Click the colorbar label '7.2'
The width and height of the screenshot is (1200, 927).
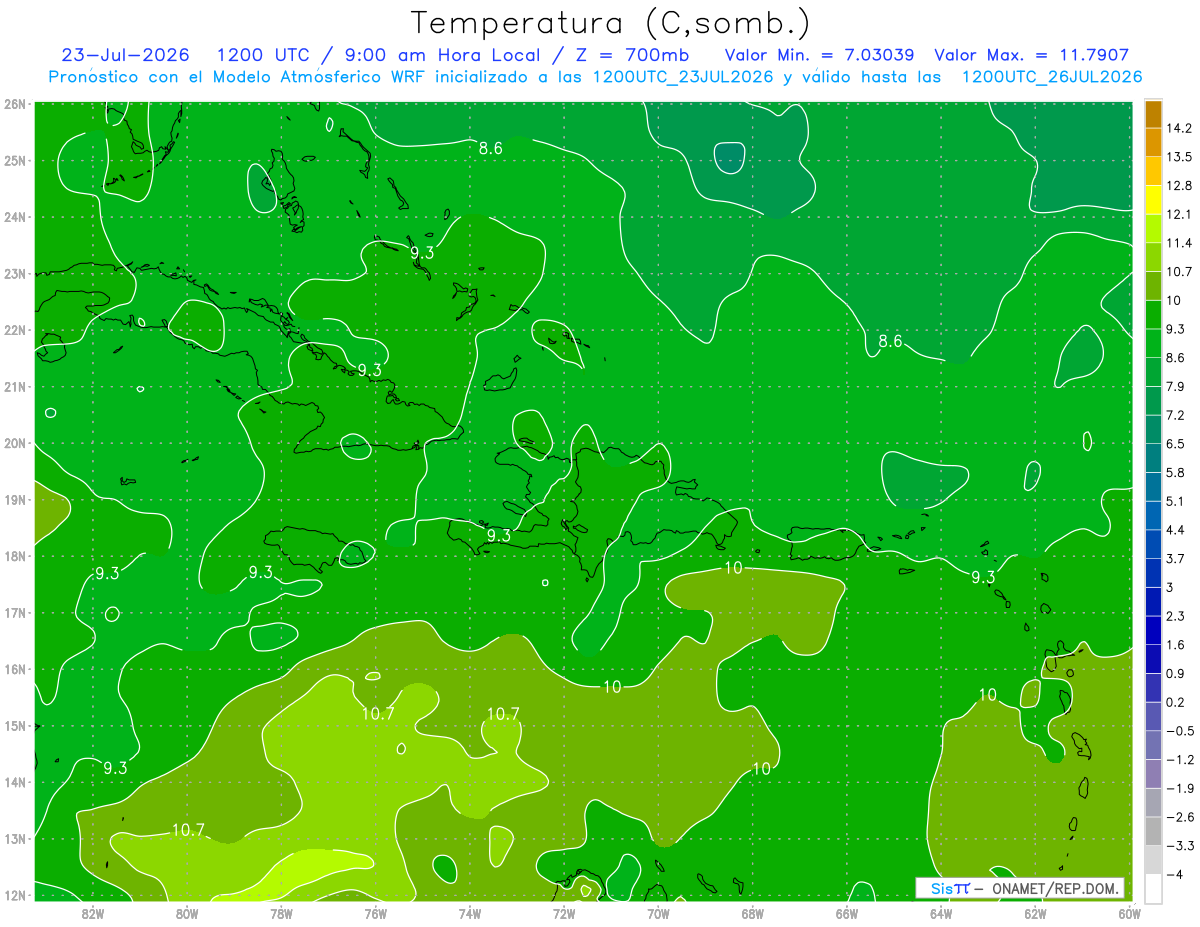coord(1177,415)
